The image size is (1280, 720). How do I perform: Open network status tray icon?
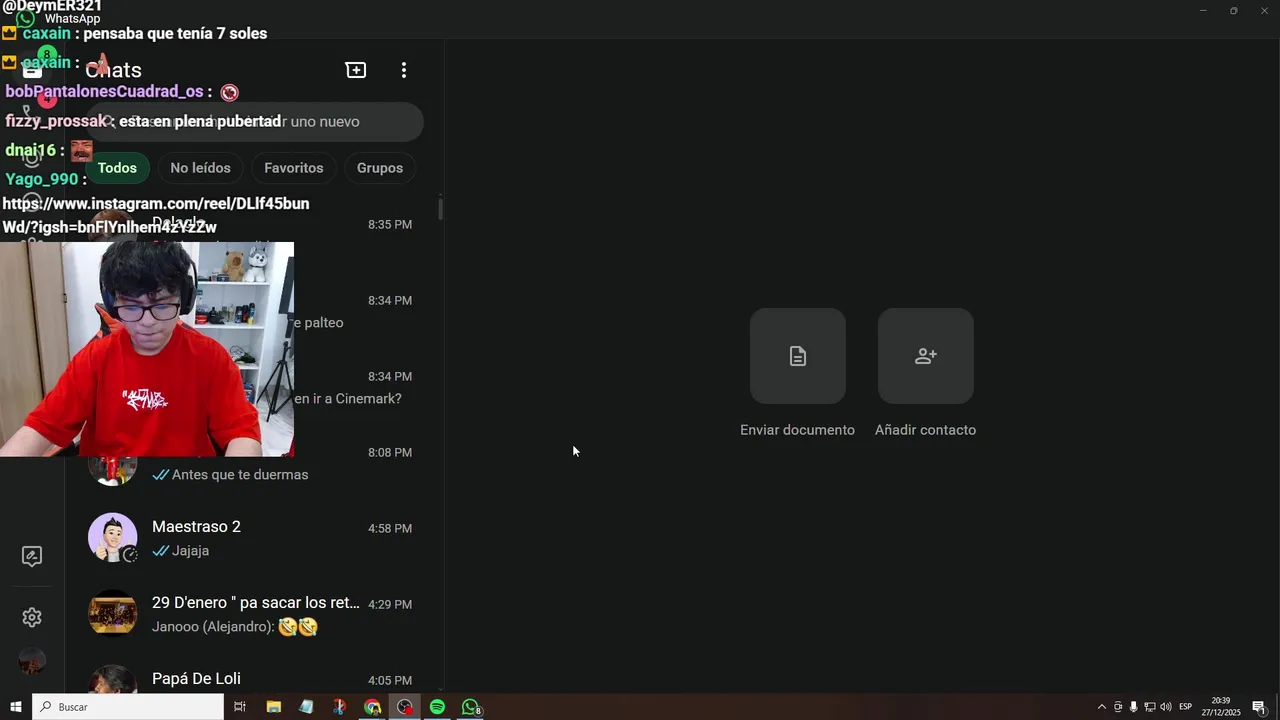click(1150, 707)
